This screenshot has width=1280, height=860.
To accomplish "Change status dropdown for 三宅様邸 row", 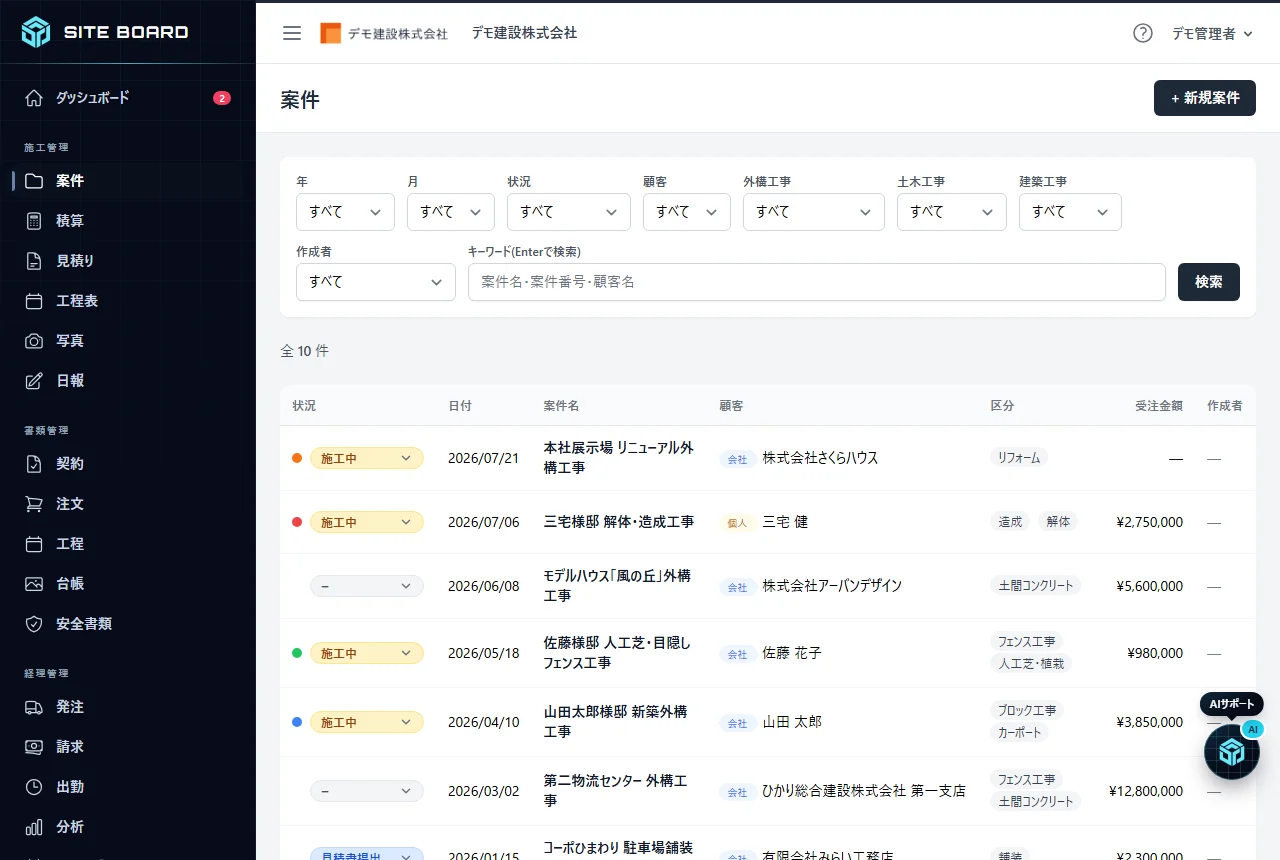I will click(367, 522).
